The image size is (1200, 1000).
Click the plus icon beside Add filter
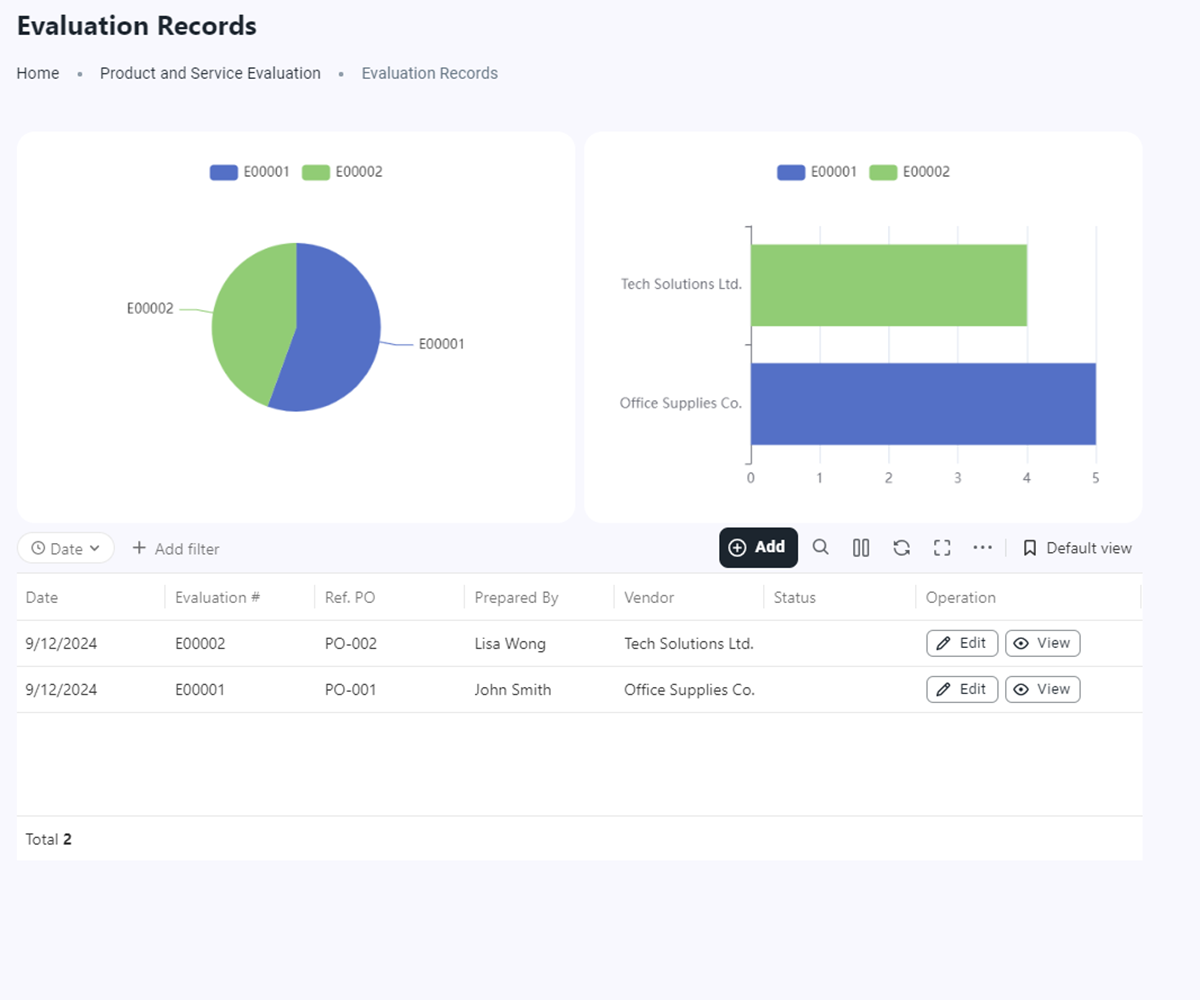click(x=139, y=548)
